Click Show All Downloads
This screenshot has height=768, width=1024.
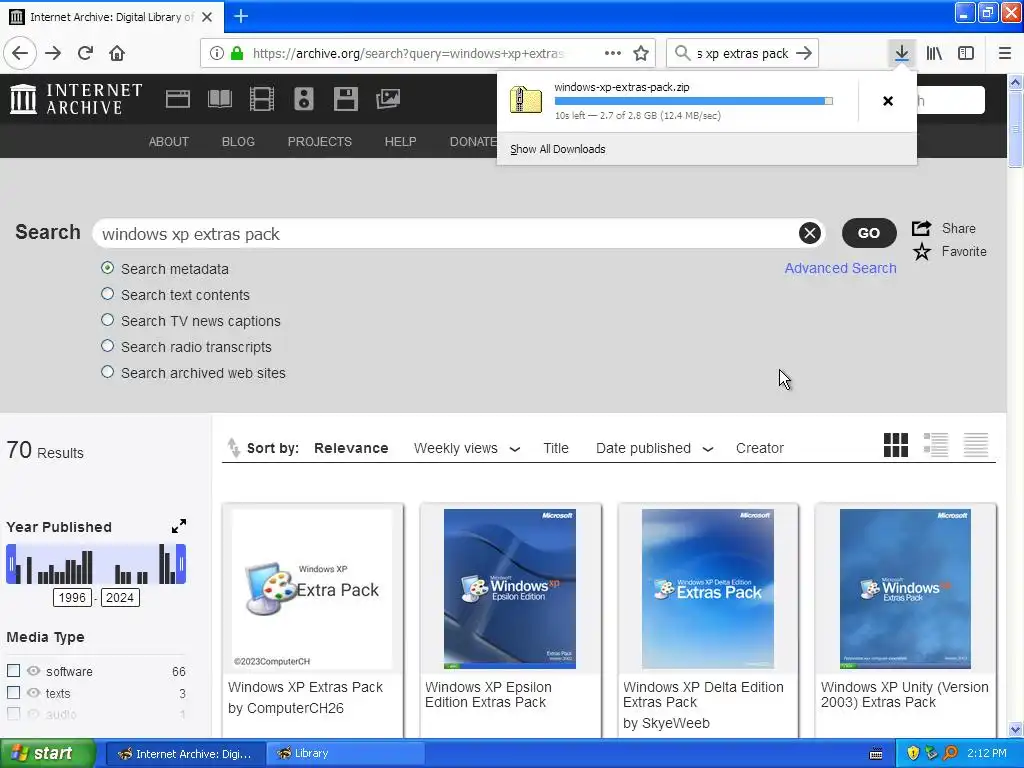coord(558,149)
